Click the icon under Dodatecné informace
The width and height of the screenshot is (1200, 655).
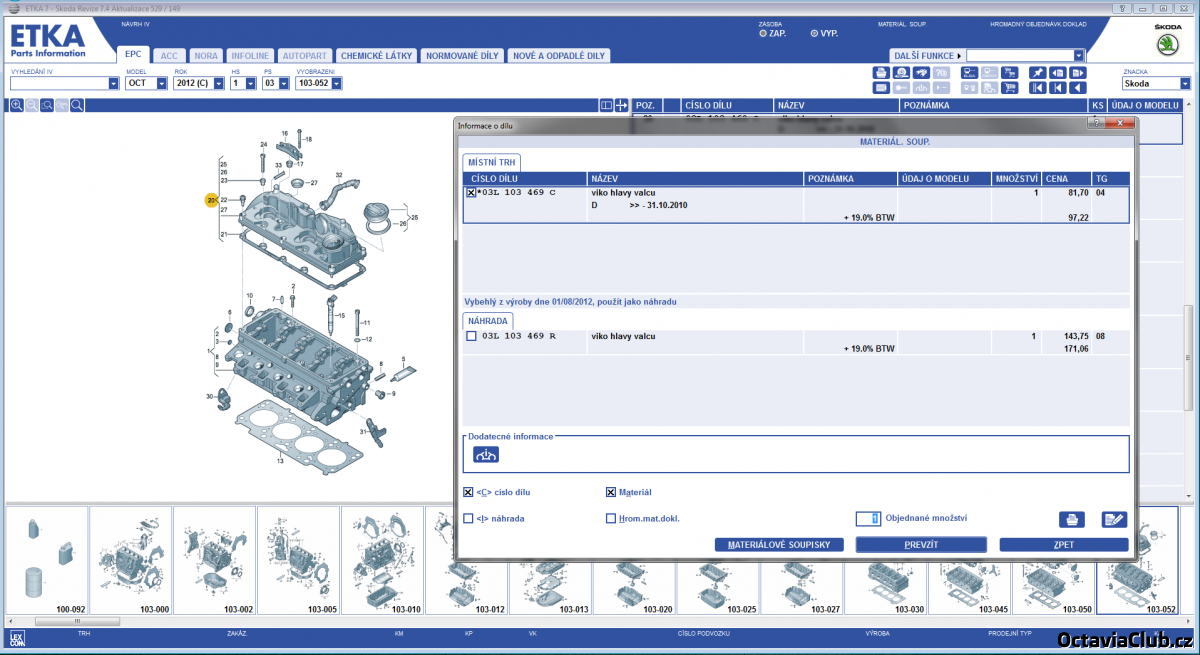[x=486, y=455]
